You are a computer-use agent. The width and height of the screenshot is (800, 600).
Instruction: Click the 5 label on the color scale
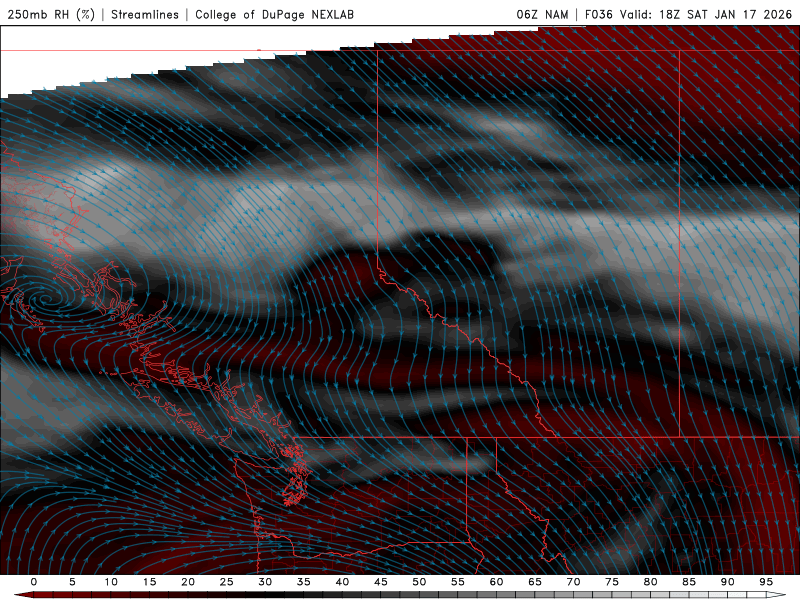tap(72, 582)
